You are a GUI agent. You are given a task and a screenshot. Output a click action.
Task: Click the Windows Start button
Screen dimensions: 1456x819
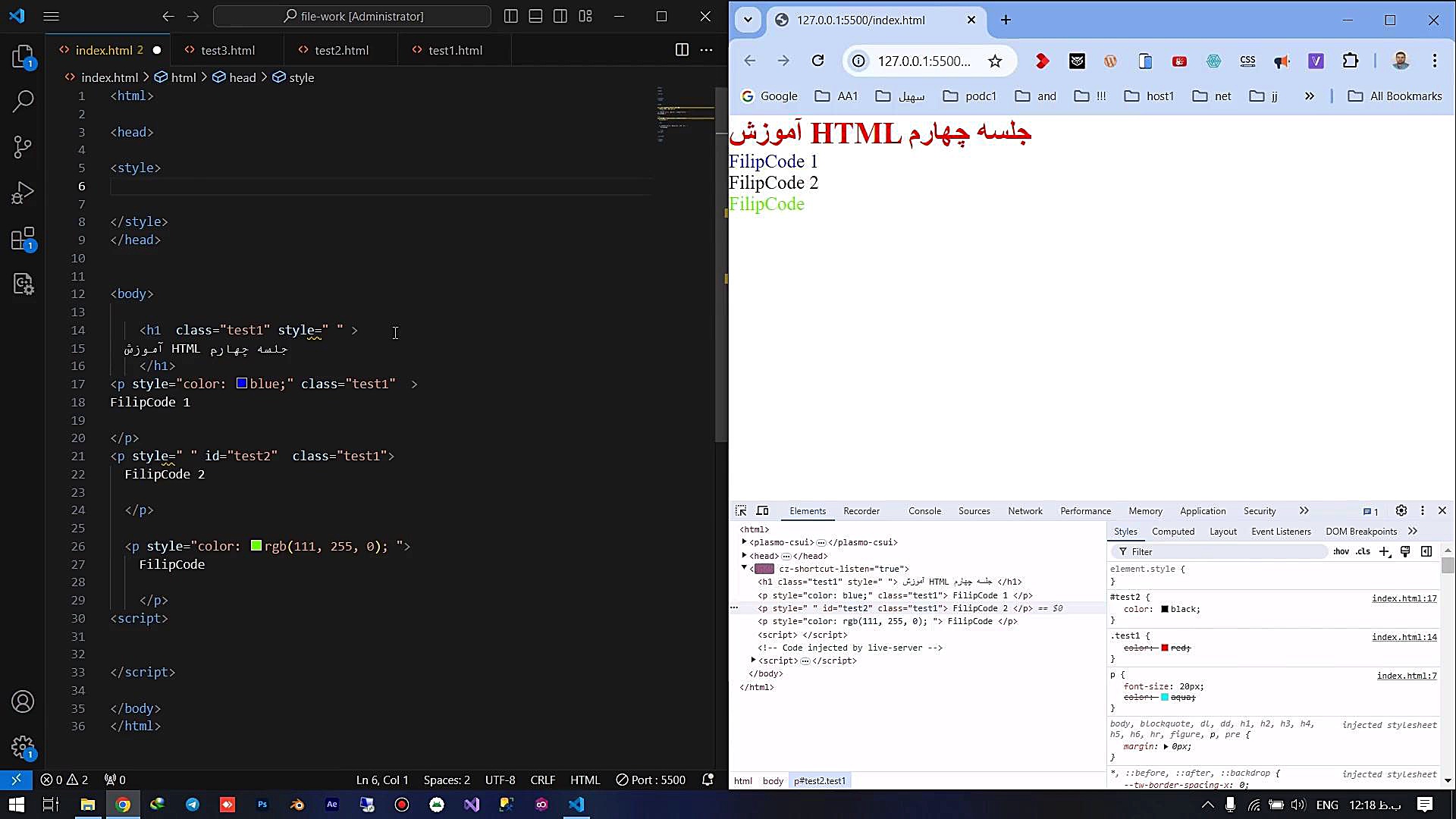tap(16, 805)
